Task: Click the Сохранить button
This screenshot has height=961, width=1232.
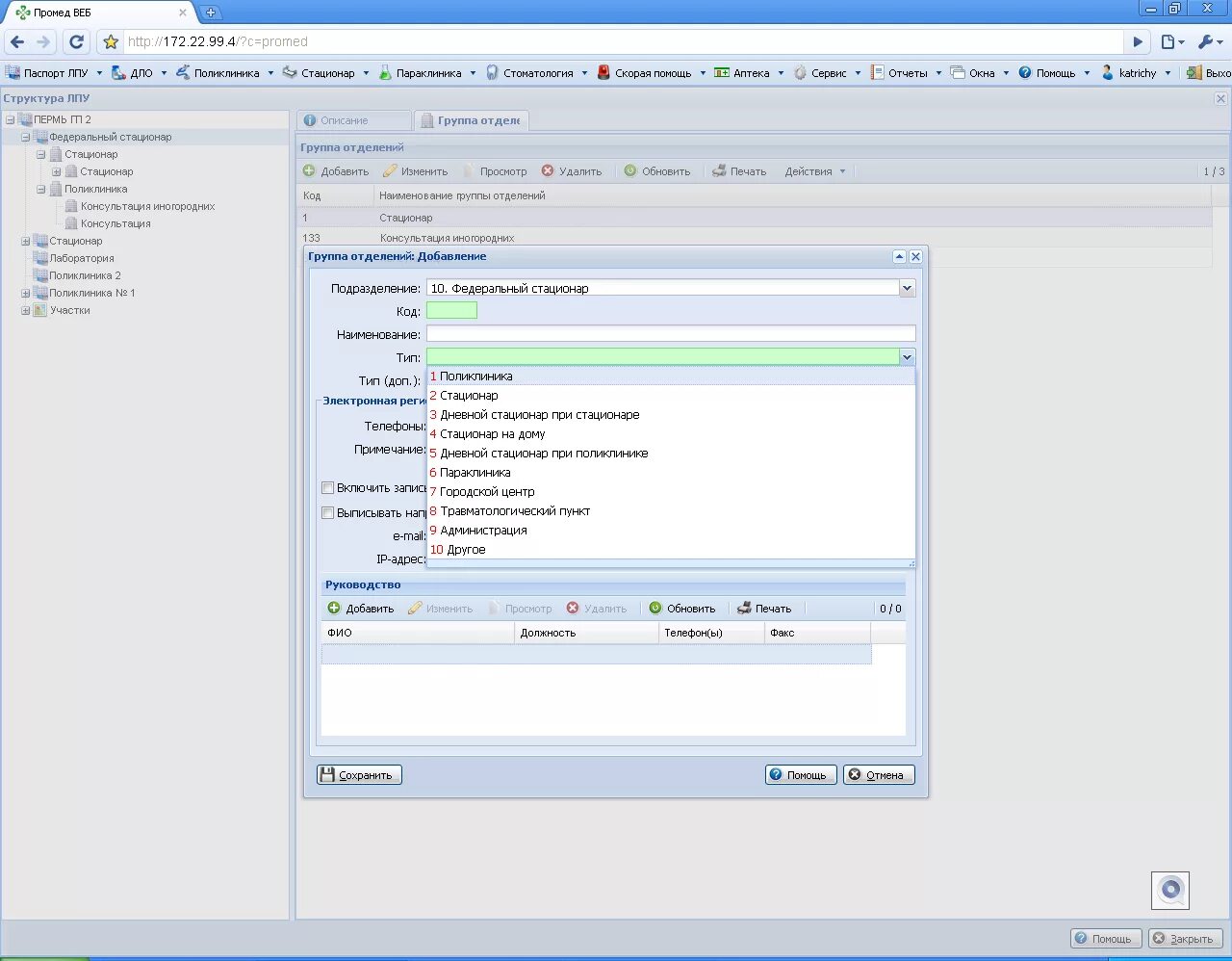Action: point(359,775)
